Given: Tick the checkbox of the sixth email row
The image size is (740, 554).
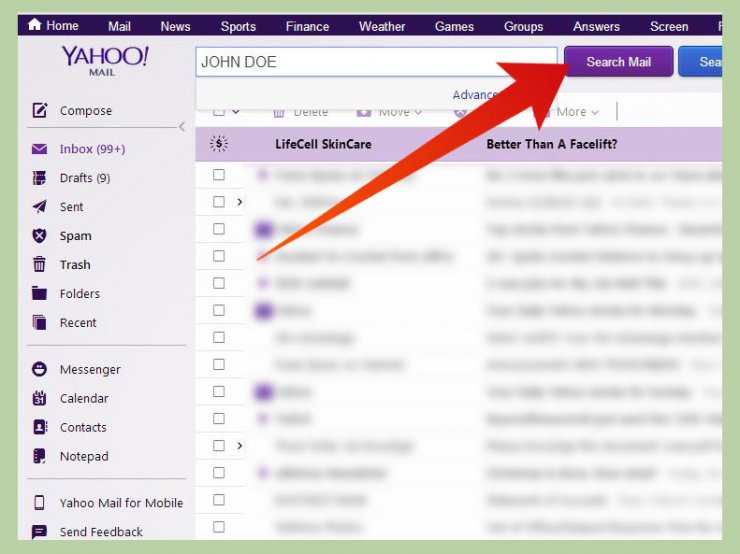Looking at the screenshot, I should click(x=219, y=310).
